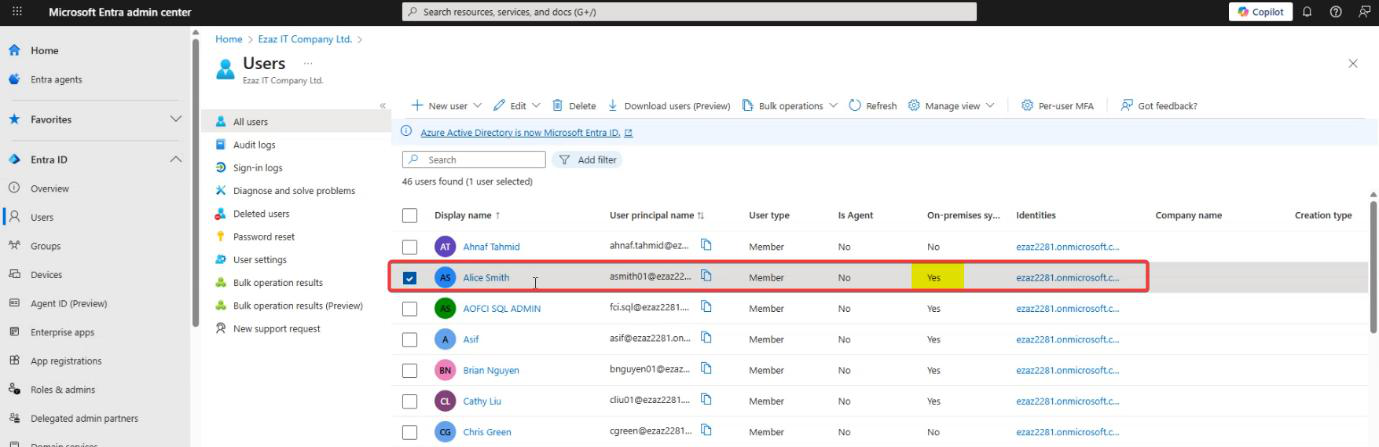Open User settings in the side menu
This screenshot has height=447, width=1379.
coord(260,260)
